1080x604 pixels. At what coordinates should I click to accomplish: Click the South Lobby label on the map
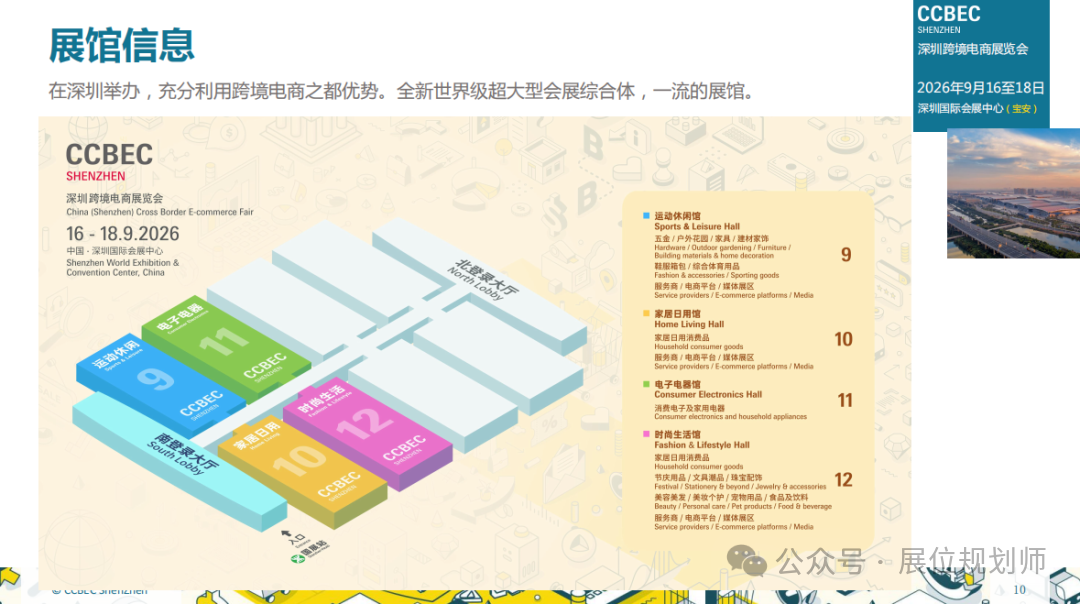(x=182, y=453)
